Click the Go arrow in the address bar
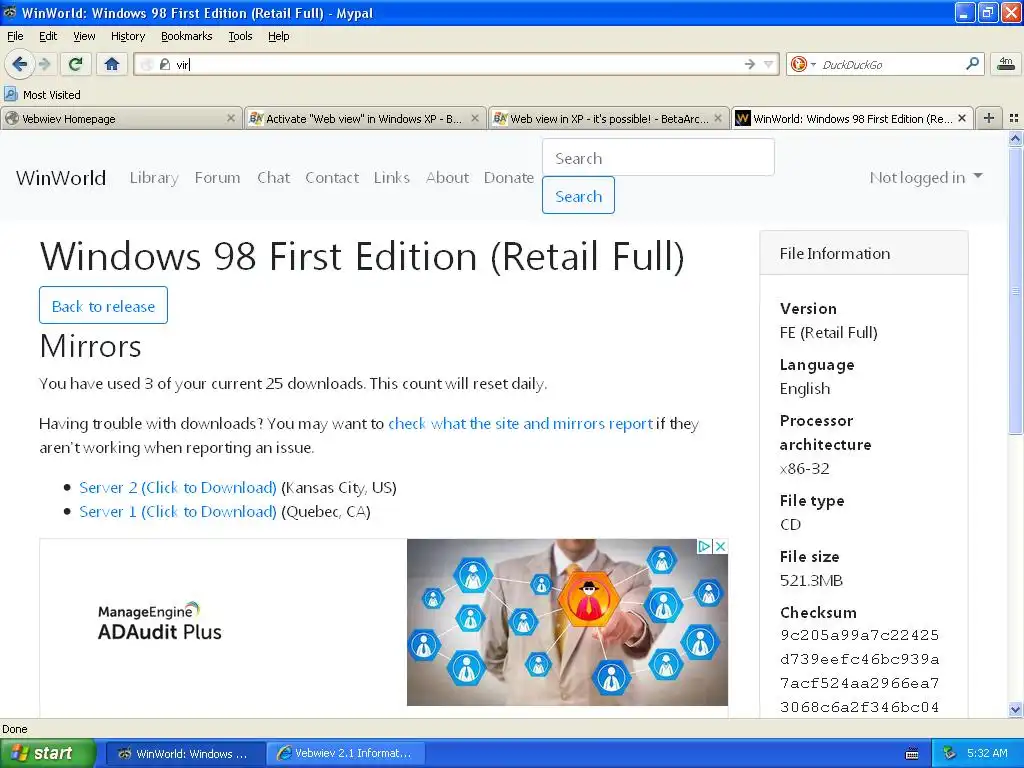 pyautogui.click(x=750, y=64)
